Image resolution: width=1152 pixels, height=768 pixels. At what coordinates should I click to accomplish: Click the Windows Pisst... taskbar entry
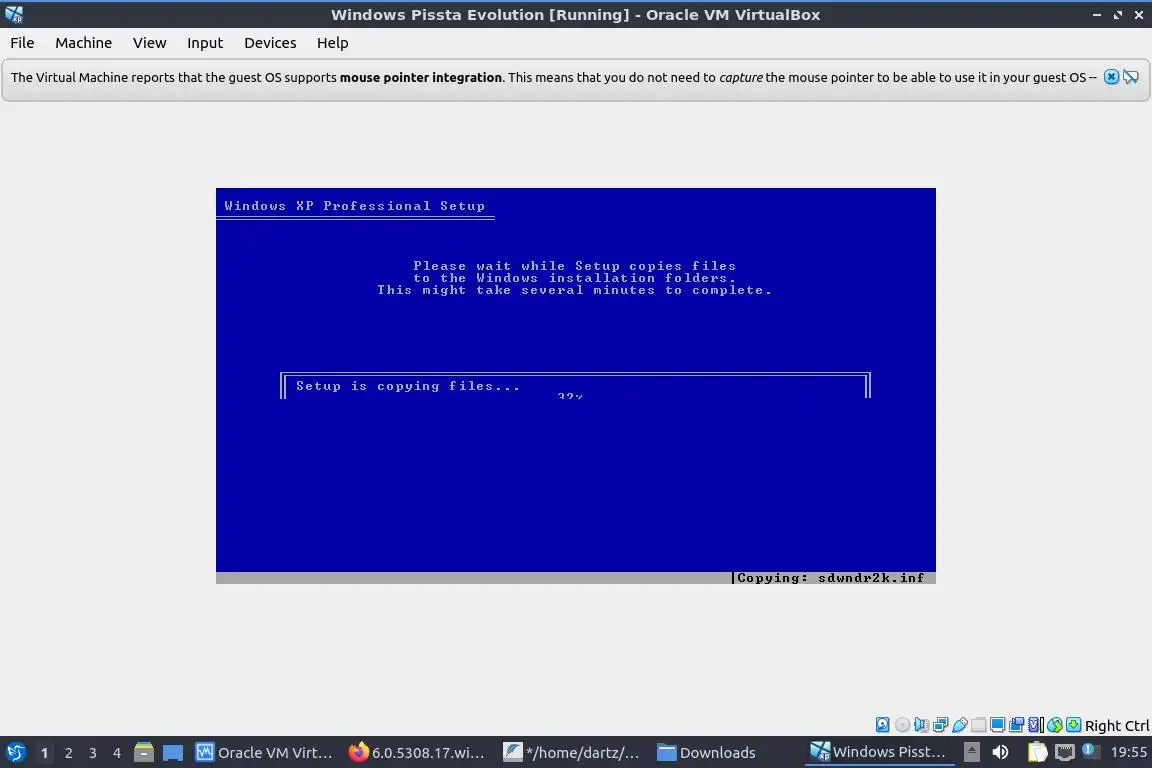point(878,752)
